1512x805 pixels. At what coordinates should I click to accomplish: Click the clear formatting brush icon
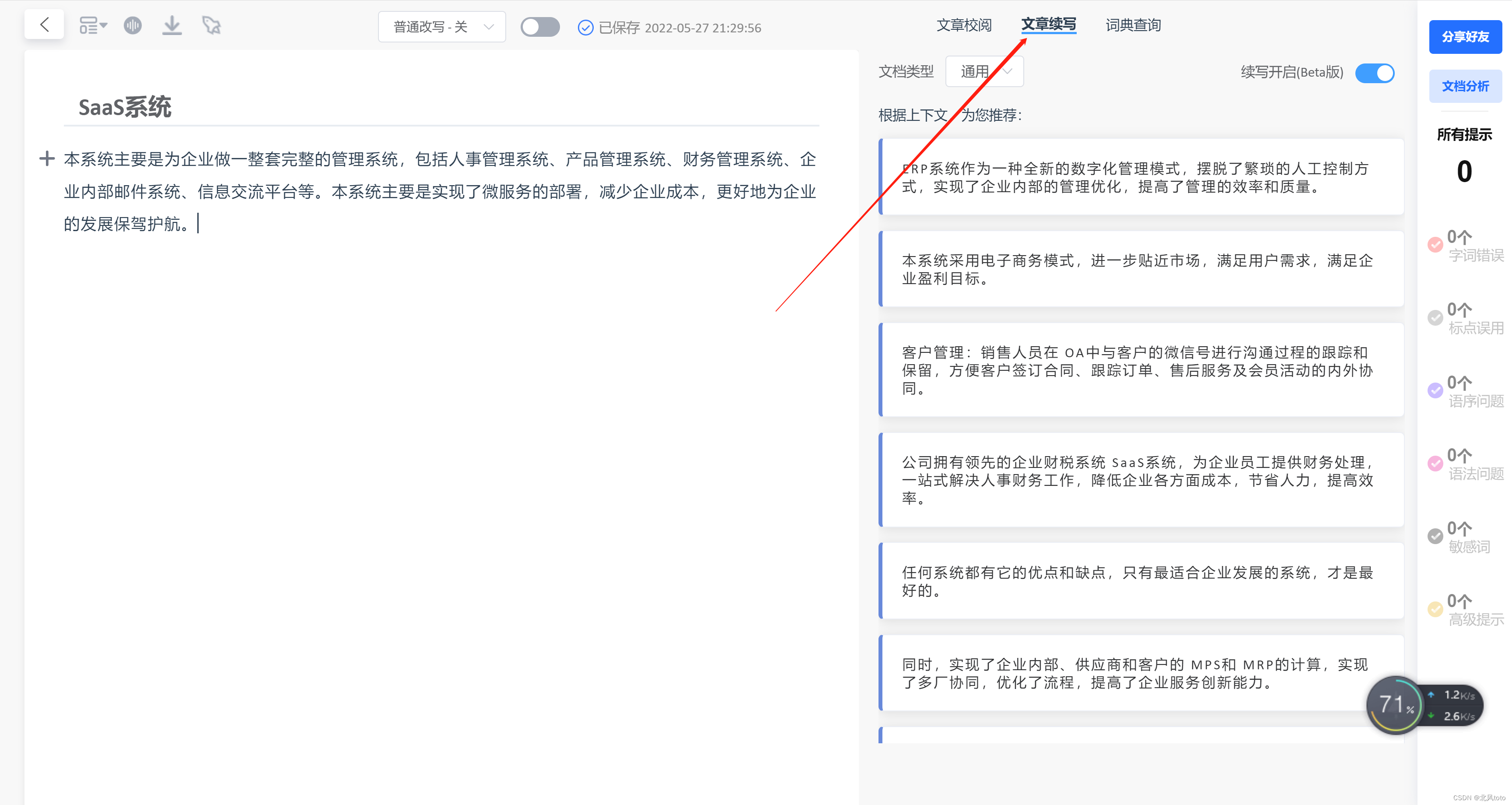[x=211, y=25]
